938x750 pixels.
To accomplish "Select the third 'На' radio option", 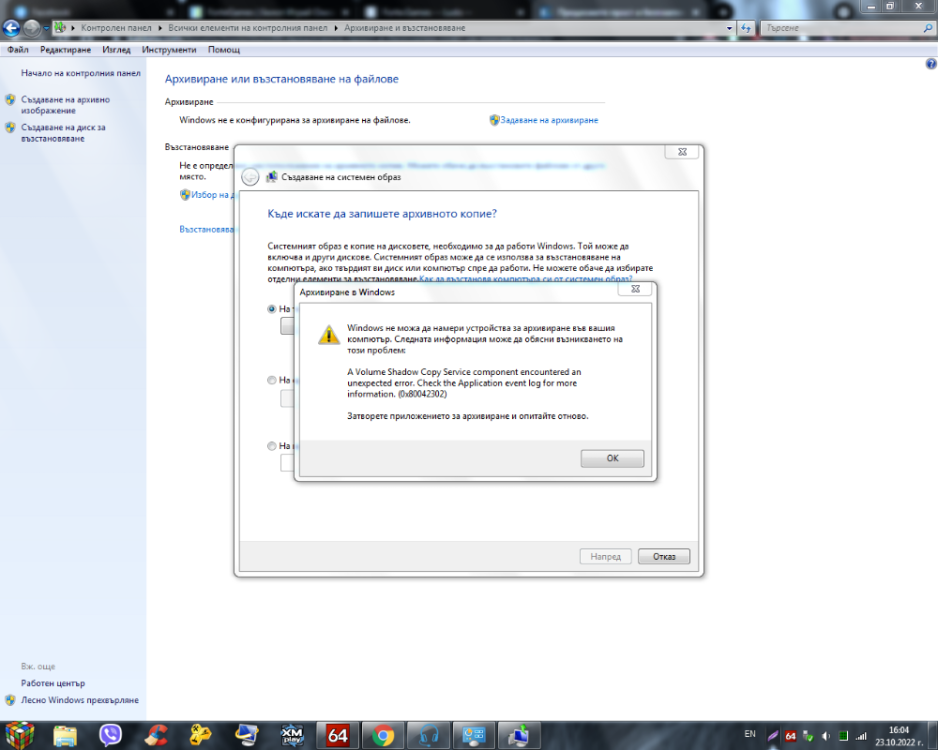I will point(272,446).
